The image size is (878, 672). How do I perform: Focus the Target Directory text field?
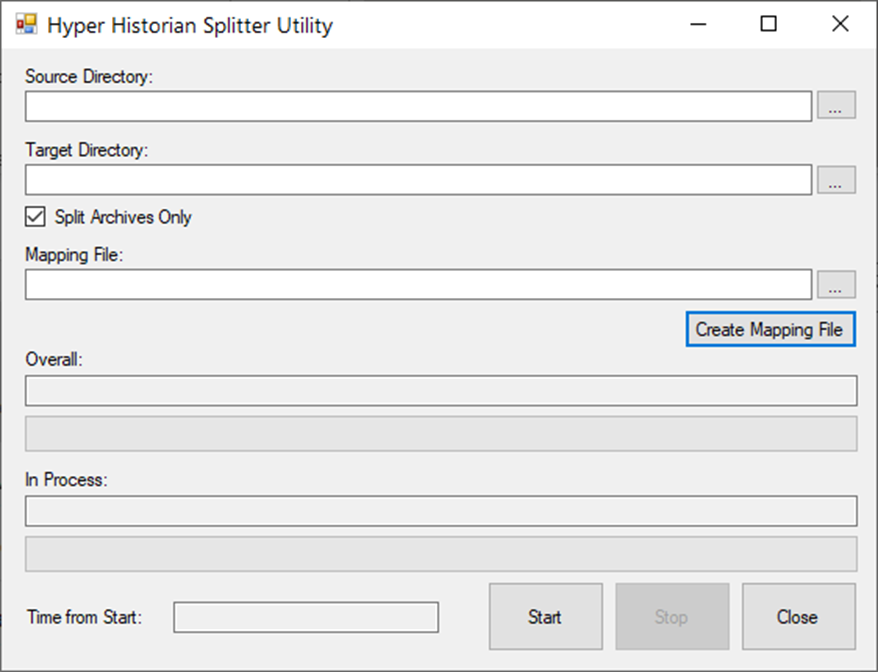[x=418, y=180]
